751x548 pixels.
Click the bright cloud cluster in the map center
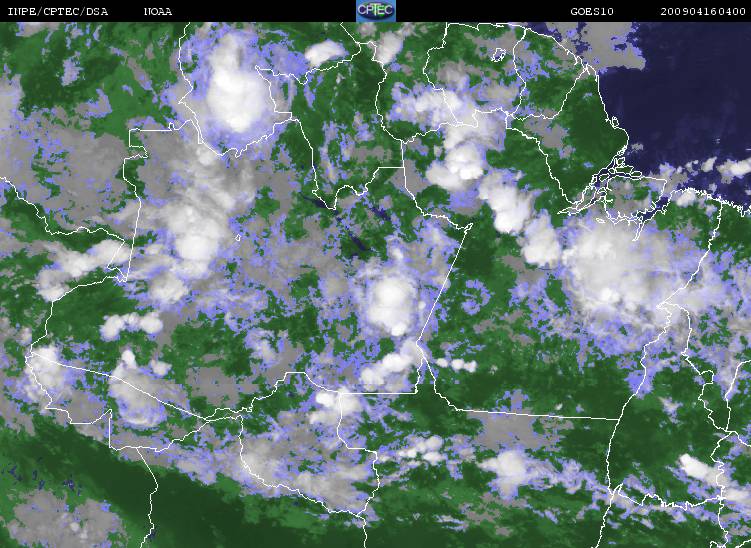point(388,300)
